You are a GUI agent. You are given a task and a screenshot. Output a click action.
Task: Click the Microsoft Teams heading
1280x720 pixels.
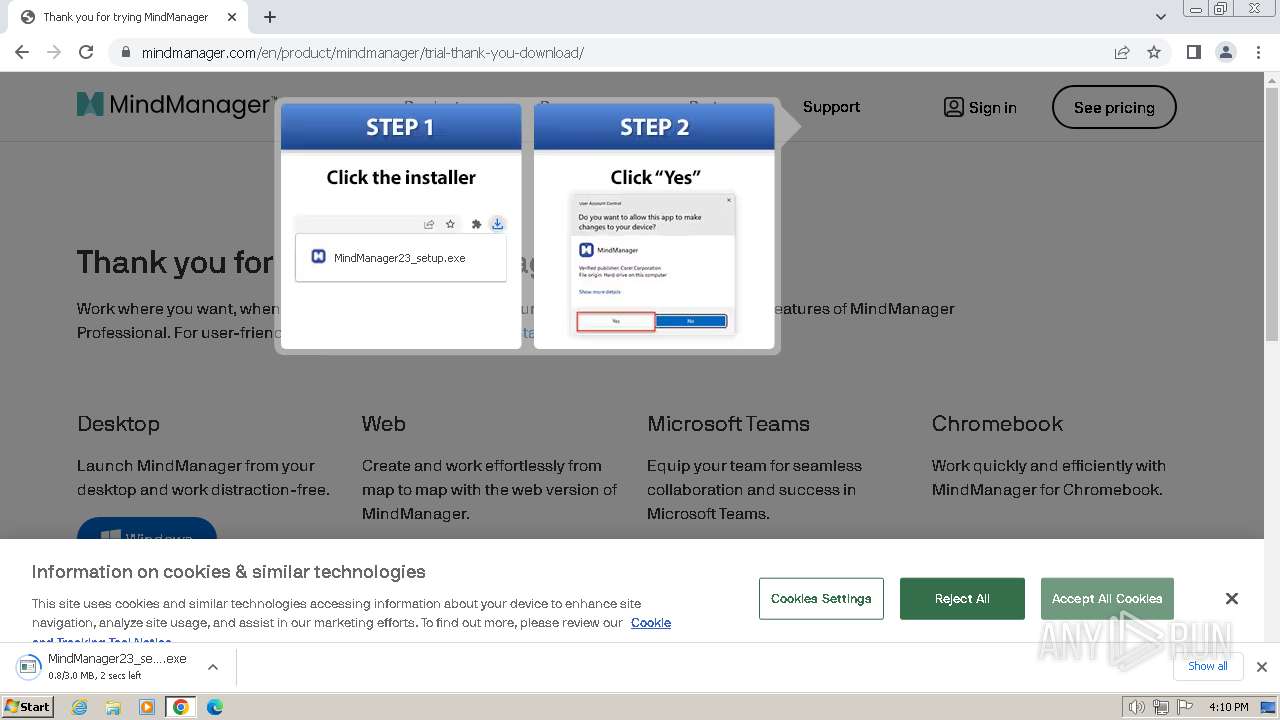point(728,424)
